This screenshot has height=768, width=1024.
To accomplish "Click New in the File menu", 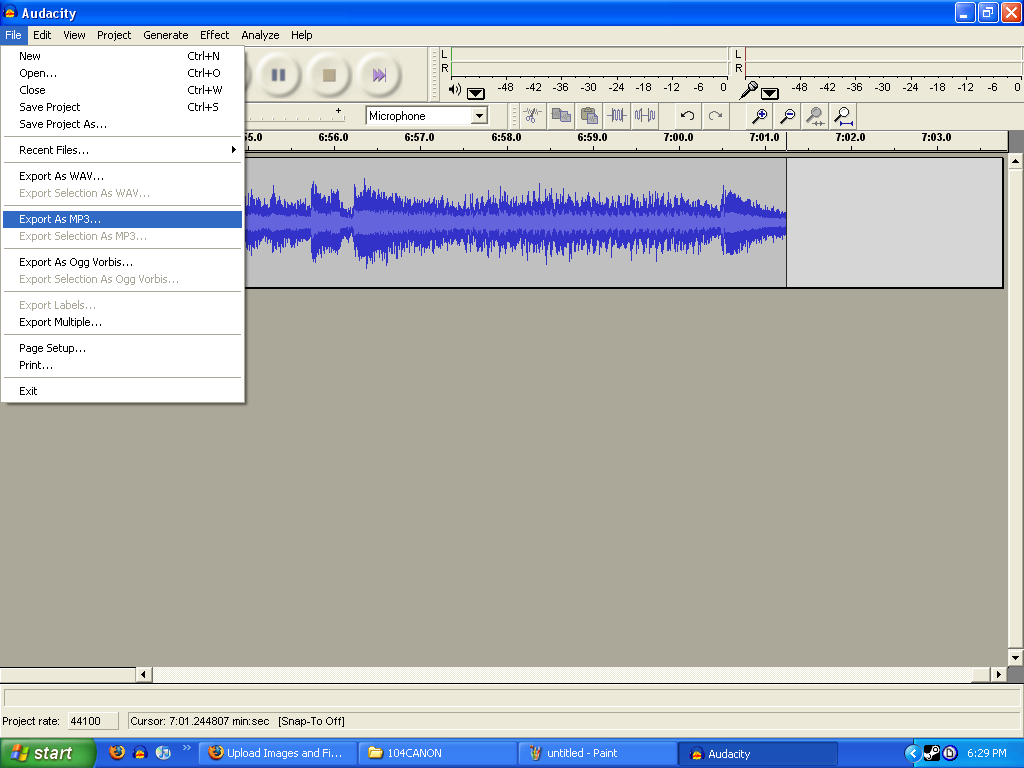I will tap(123, 56).
